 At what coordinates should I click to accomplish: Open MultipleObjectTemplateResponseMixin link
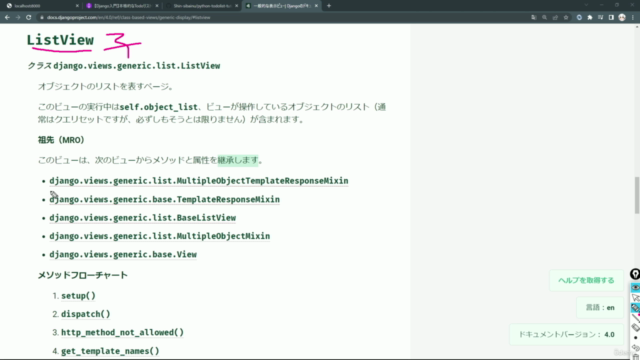pyautogui.click(x=199, y=181)
